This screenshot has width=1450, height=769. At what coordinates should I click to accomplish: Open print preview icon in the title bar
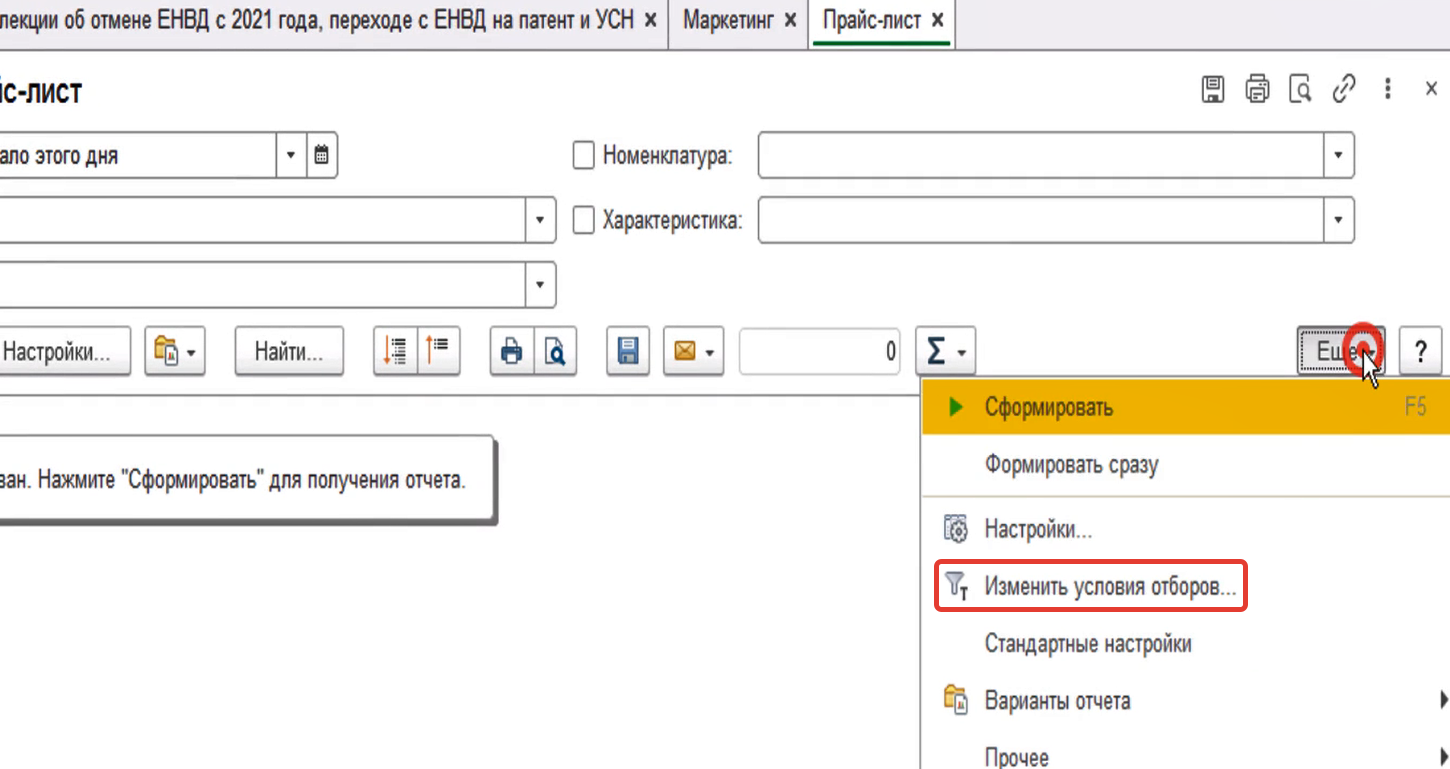[x=1300, y=89]
